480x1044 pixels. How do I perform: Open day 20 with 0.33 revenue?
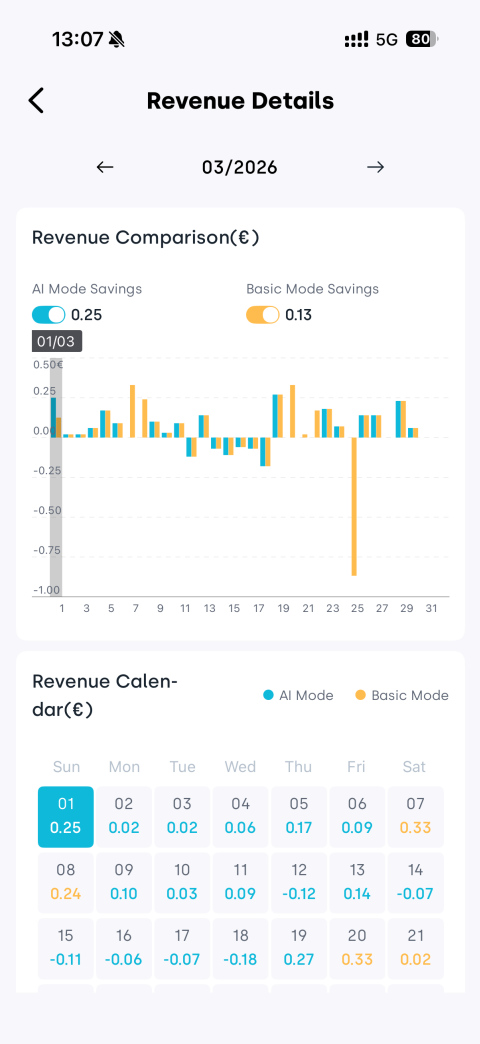357,947
